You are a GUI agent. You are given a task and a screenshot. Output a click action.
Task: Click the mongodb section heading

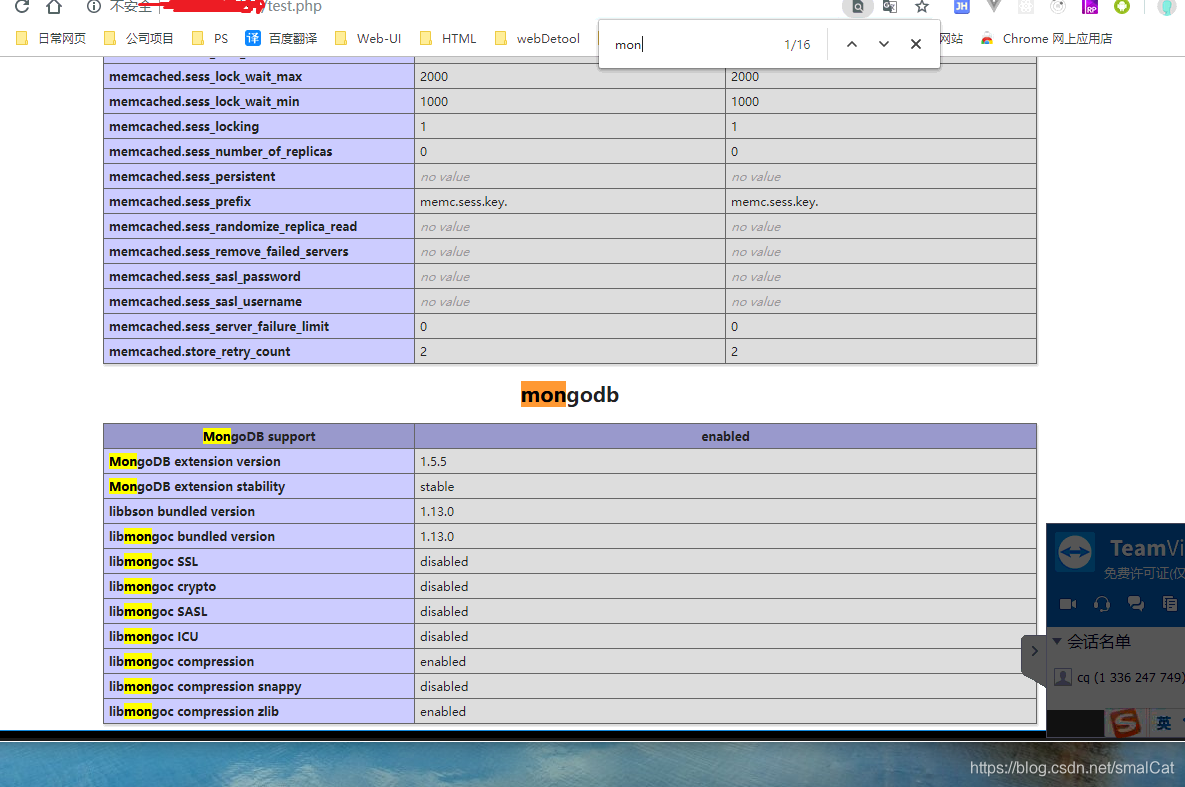pyautogui.click(x=570, y=395)
